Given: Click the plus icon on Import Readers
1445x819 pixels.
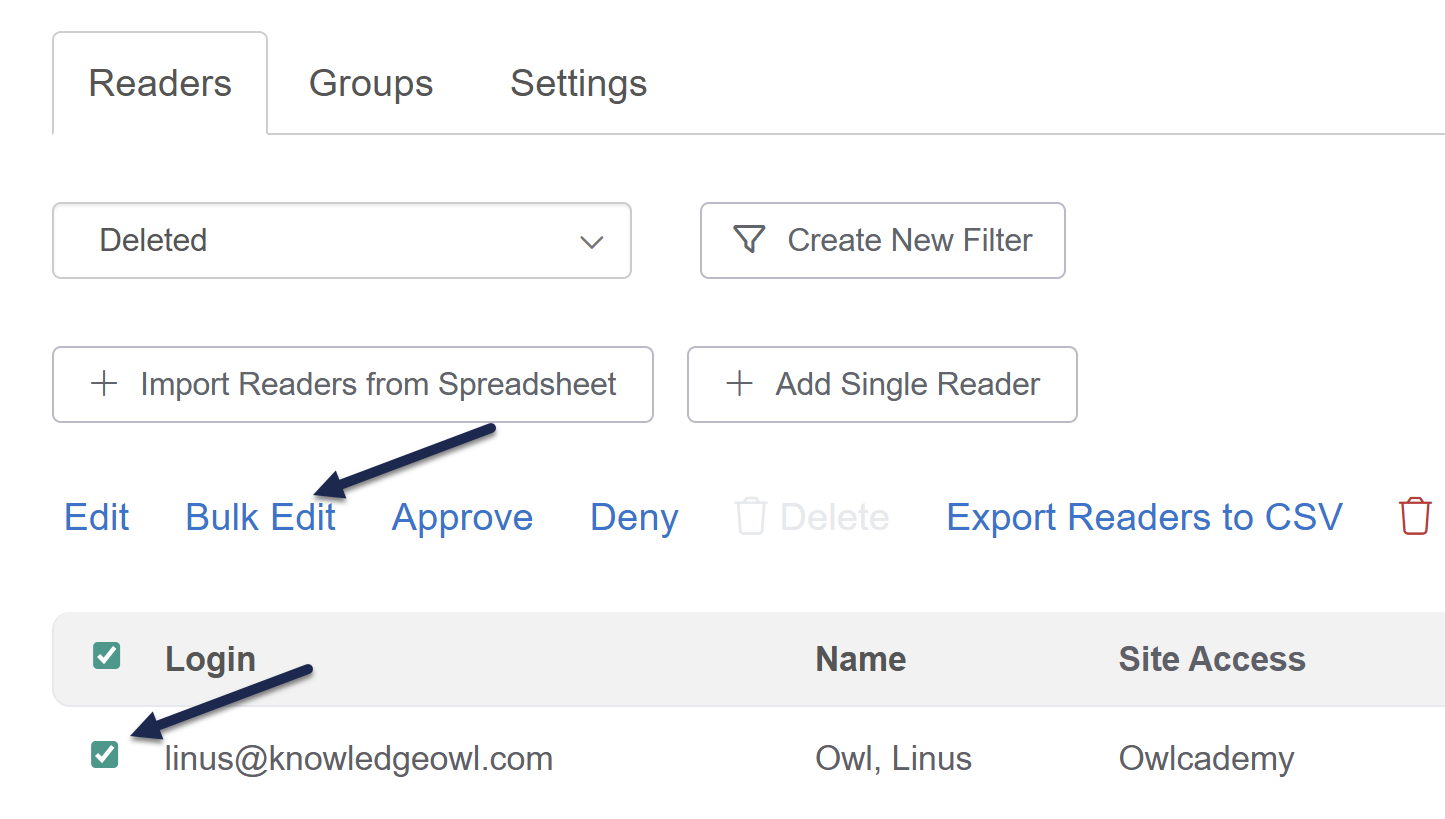Looking at the screenshot, I should click(x=104, y=384).
